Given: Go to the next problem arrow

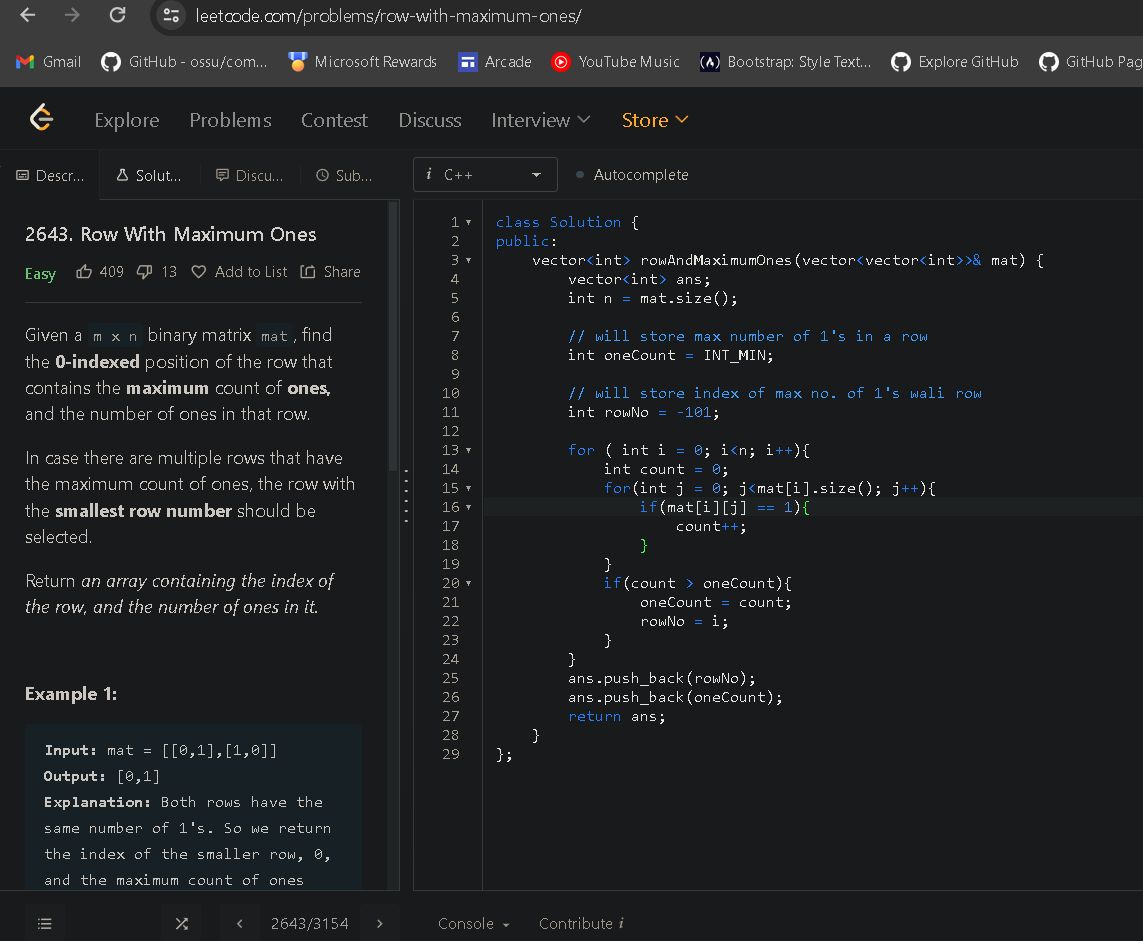Looking at the screenshot, I should pos(380,923).
